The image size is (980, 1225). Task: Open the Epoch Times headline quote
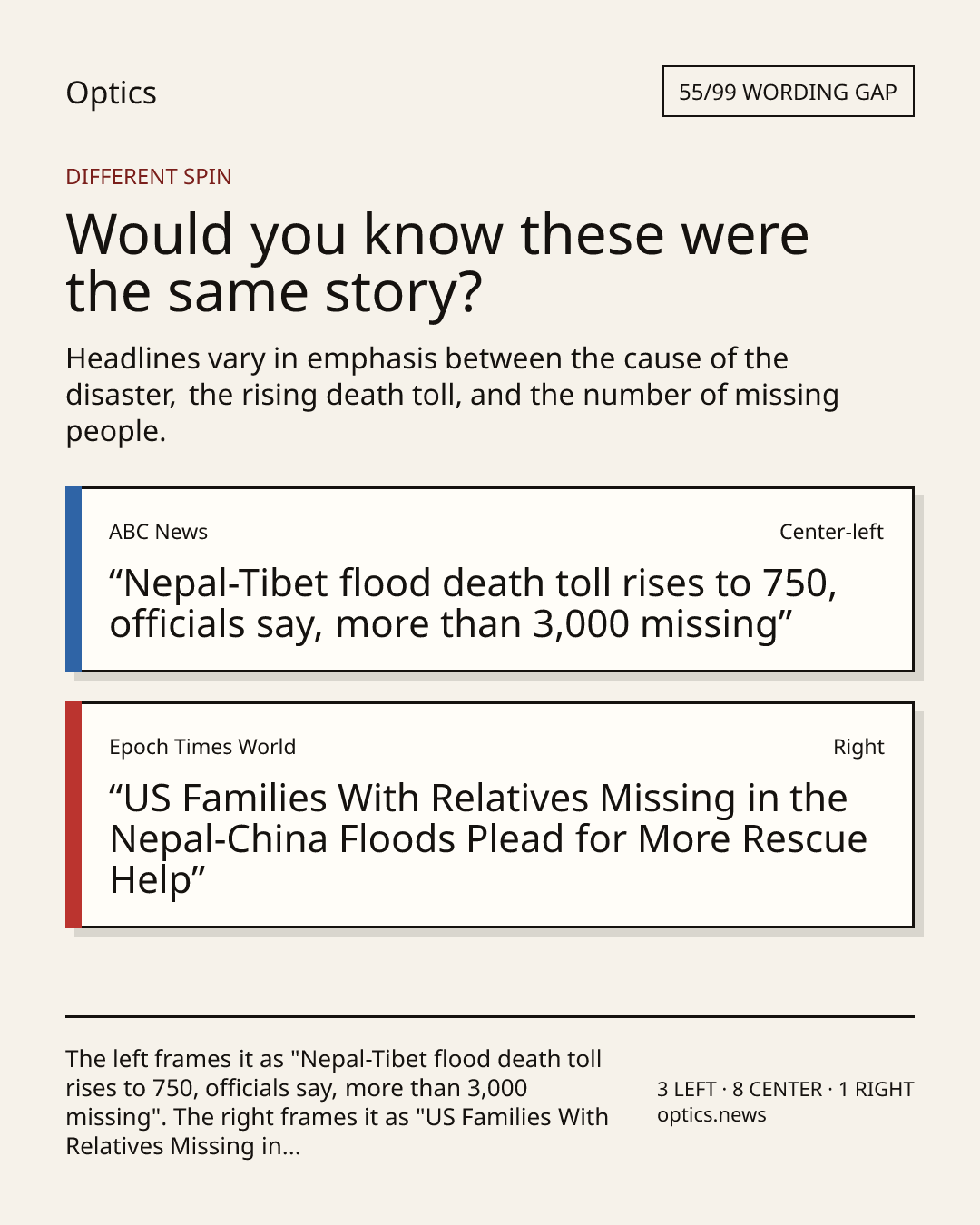[488, 839]
